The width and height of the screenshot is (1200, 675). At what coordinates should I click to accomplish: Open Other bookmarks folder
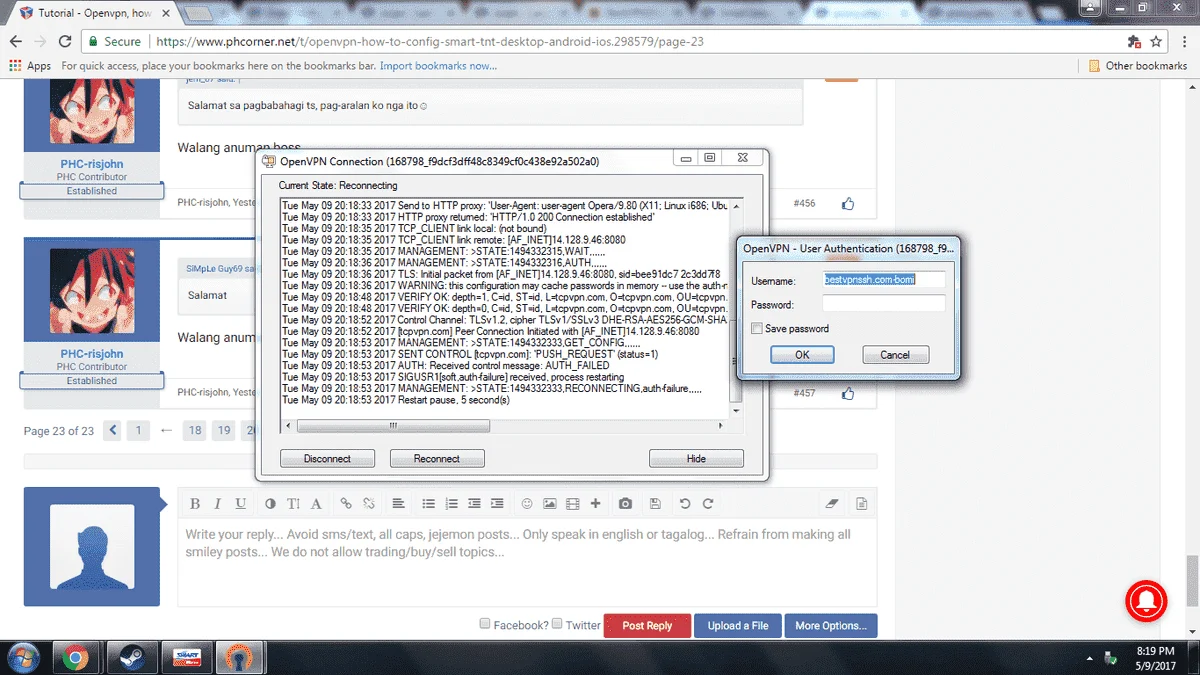click(1138, 66)
